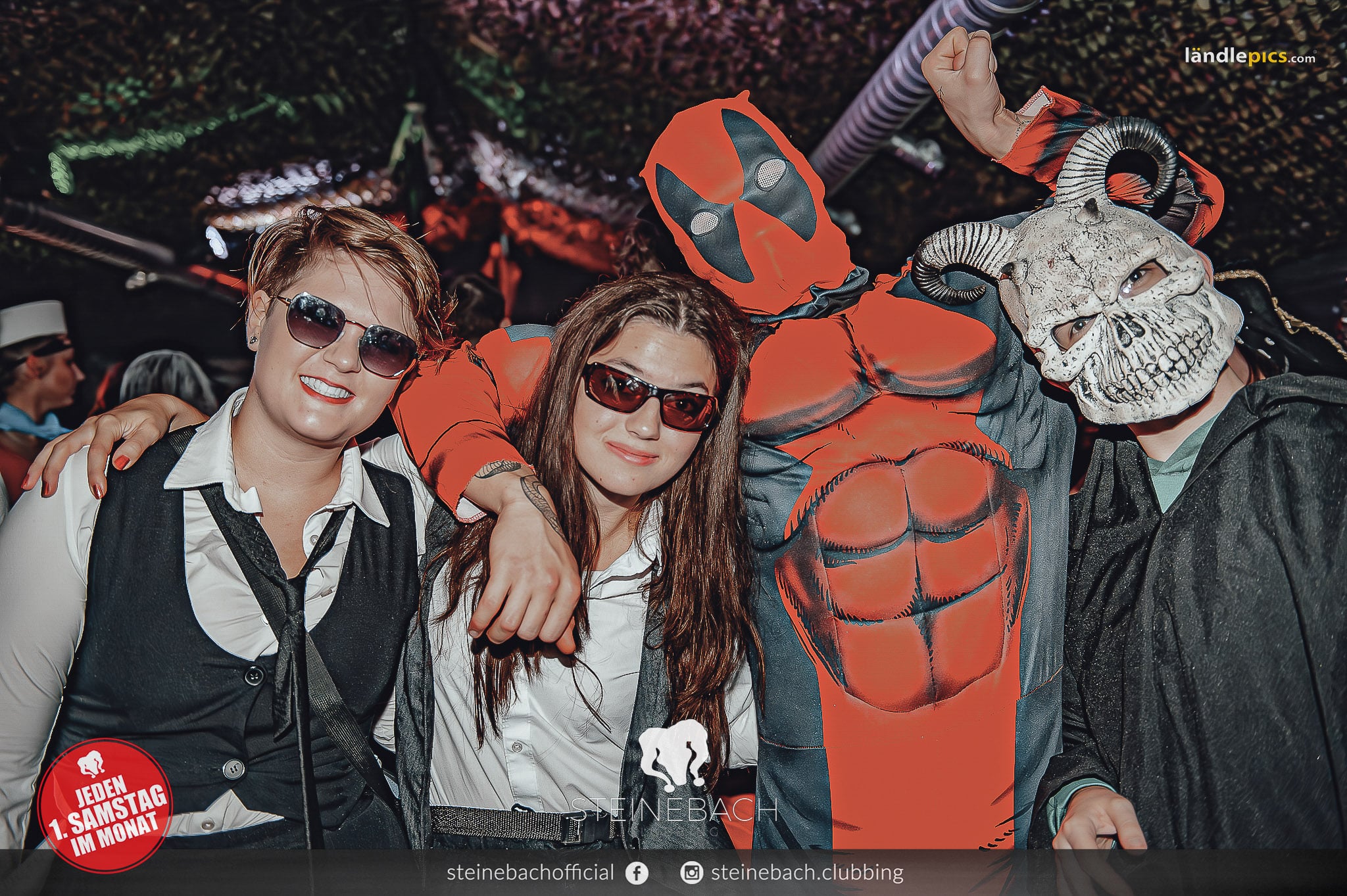
Task: Click the steinebach.clubbing Instagram handle text
Action: [807, 873]
